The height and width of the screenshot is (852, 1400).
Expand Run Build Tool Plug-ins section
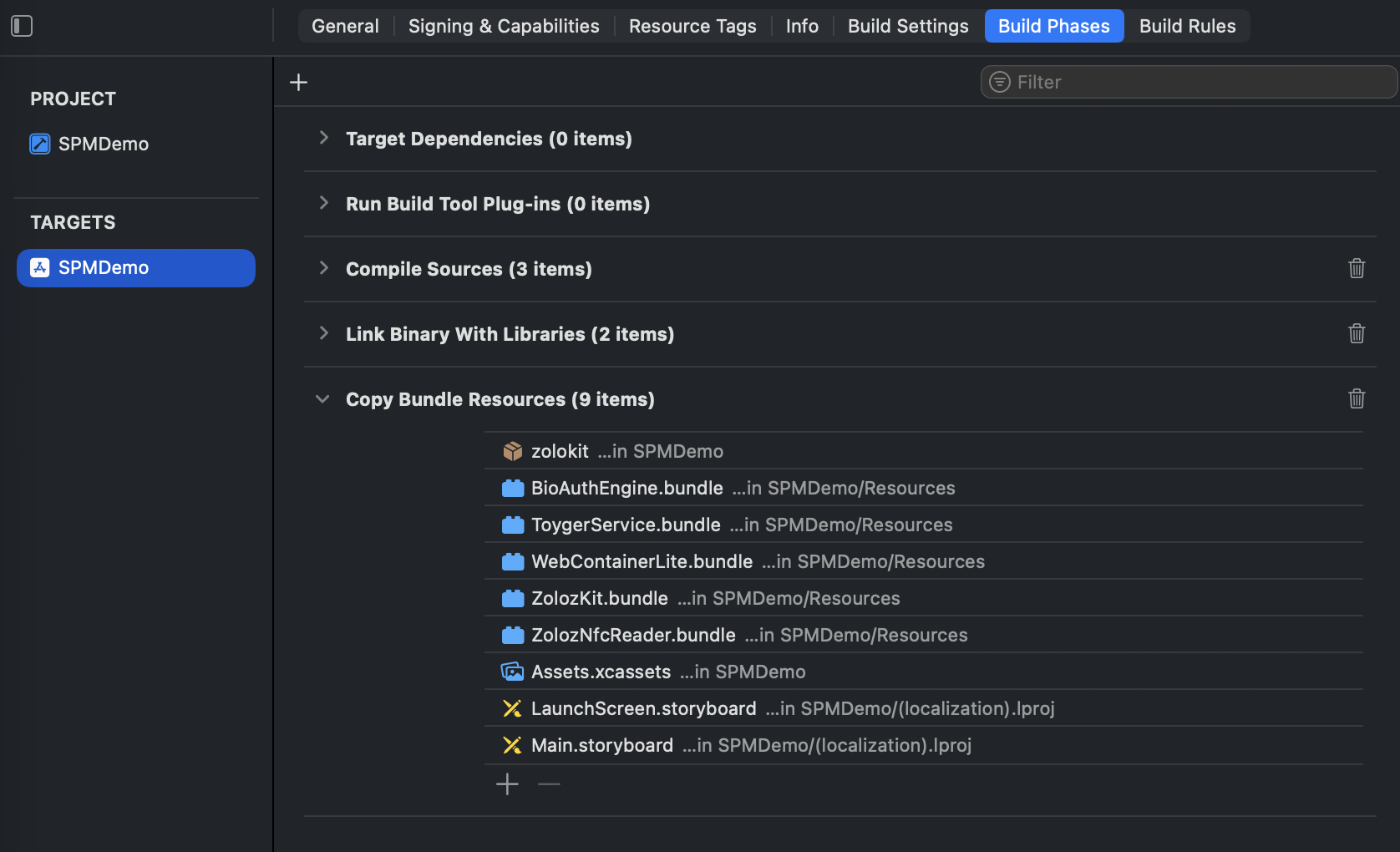click(x=324, y=203)
